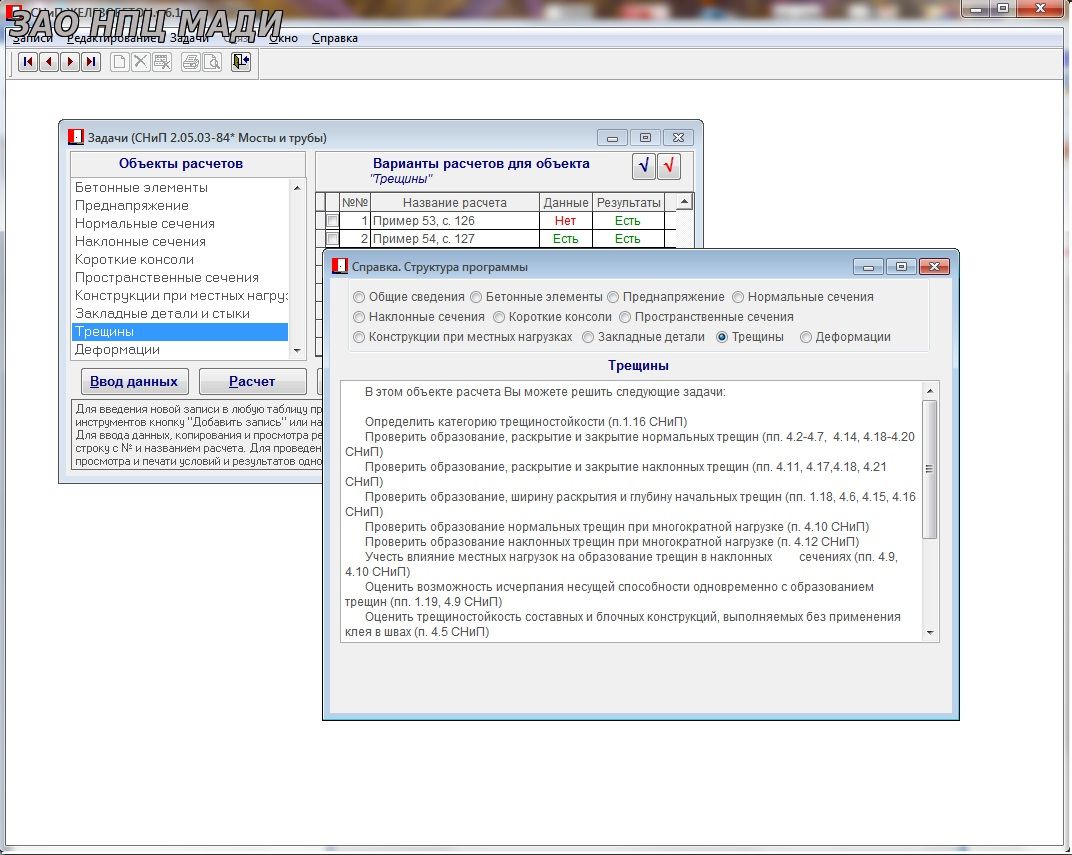Open the Справка menu
Screen dimensions: 1072x855
click(x=335, y=38)
